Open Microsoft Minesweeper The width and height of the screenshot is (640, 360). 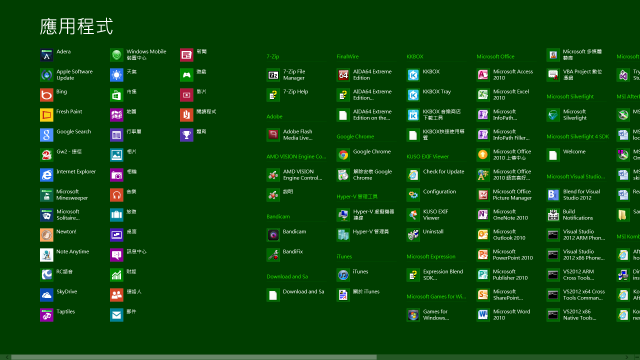[x=47, y=195]
